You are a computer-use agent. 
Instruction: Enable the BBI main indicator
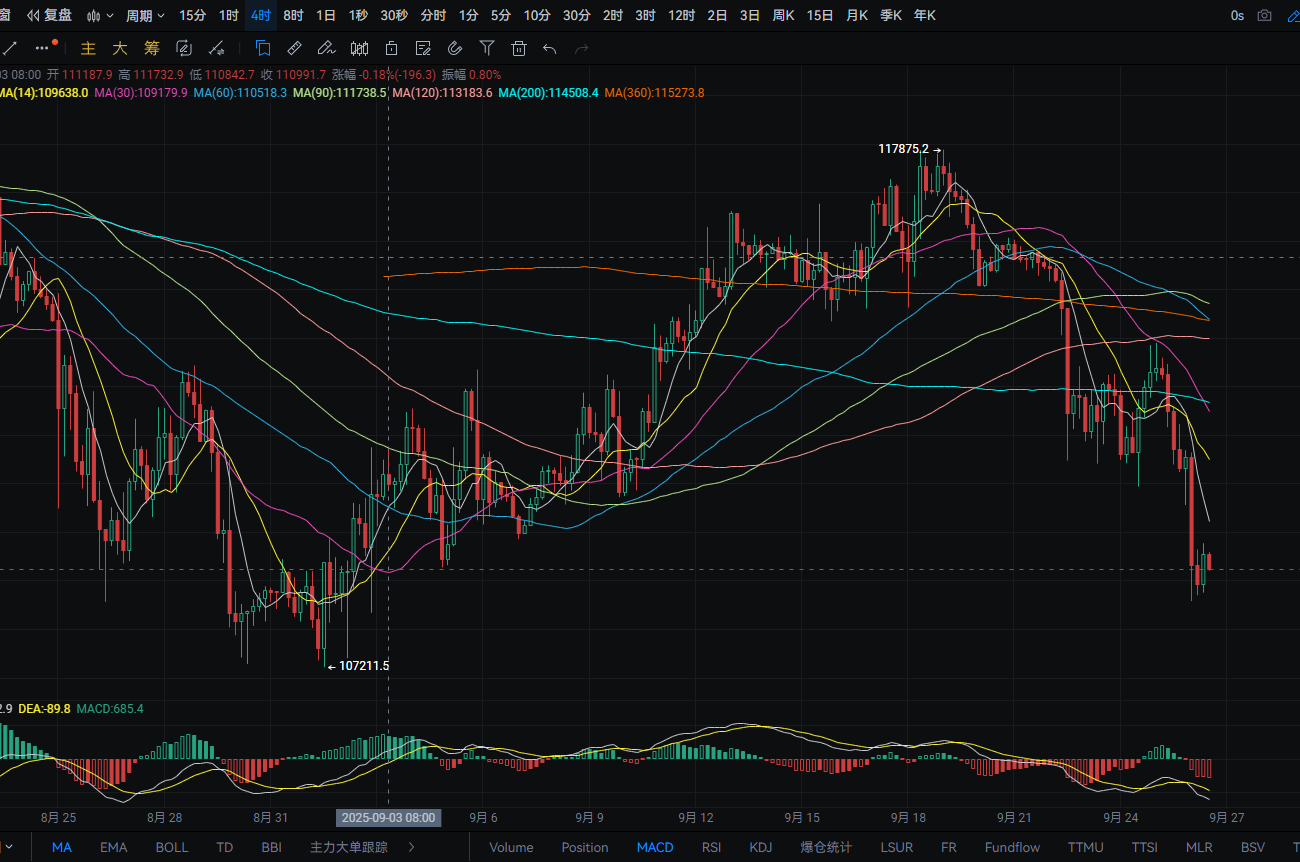[x=271, y=847]
